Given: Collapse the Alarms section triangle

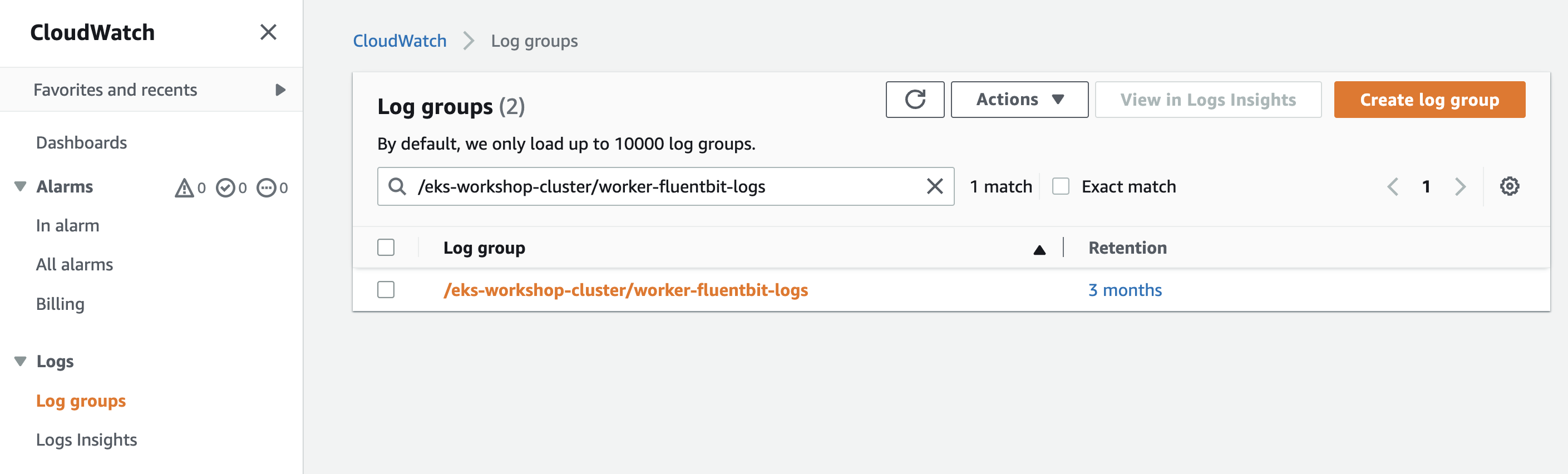Looking at the screenshot, I should 20,186.
